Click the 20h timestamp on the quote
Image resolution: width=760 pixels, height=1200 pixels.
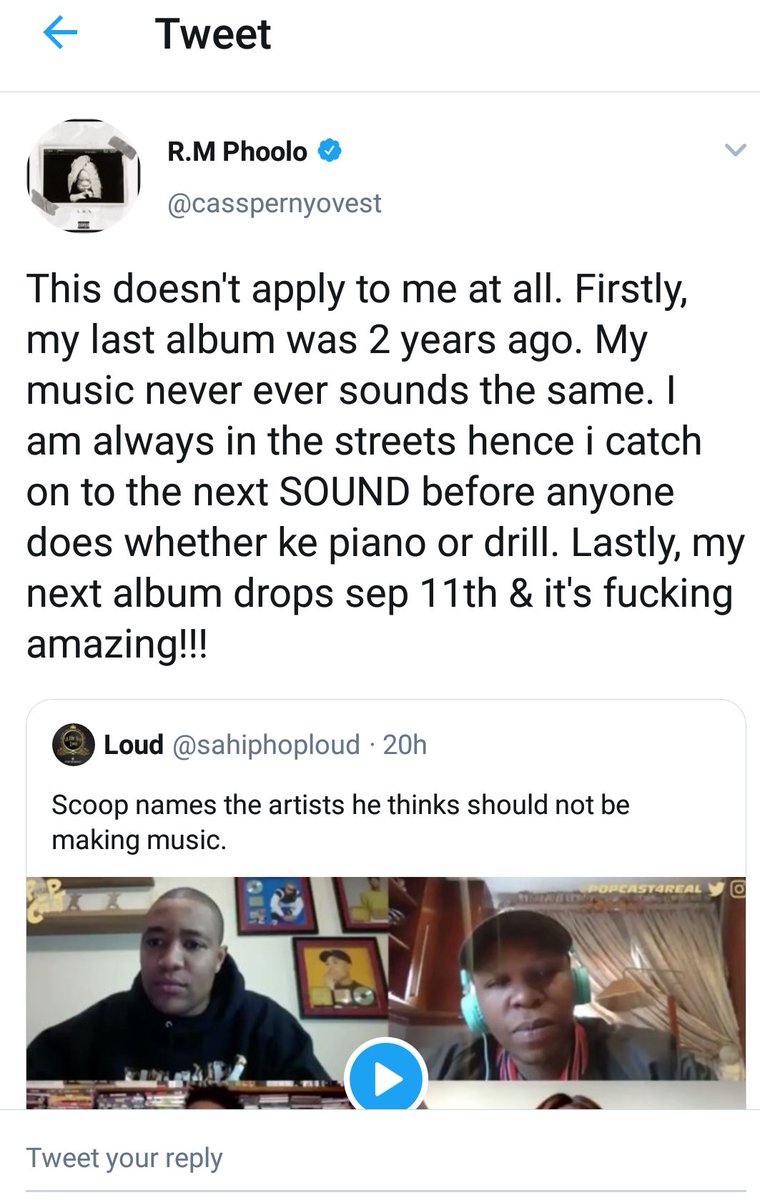point(405,745)
